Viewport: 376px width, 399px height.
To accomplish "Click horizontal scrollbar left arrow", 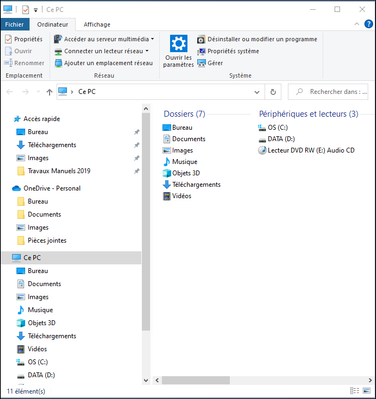I will 157,380.
